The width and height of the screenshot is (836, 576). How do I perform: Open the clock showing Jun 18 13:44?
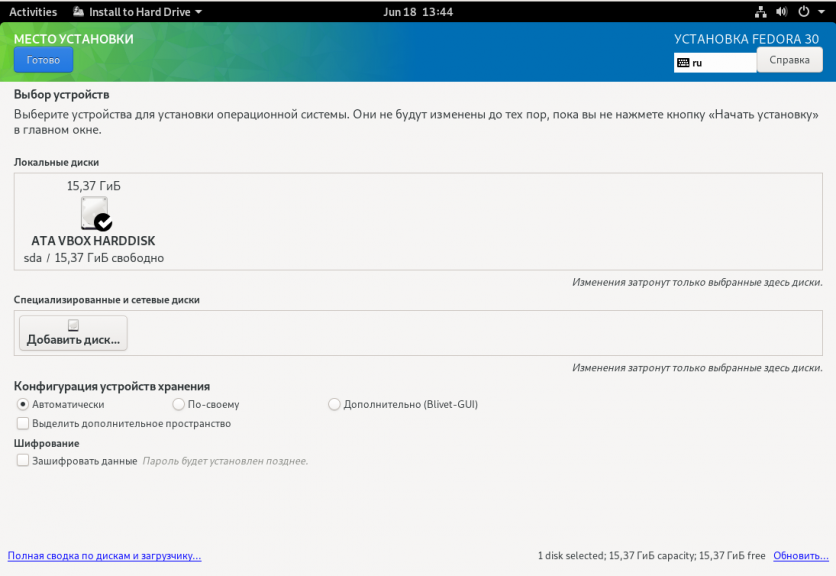(418, 12)
